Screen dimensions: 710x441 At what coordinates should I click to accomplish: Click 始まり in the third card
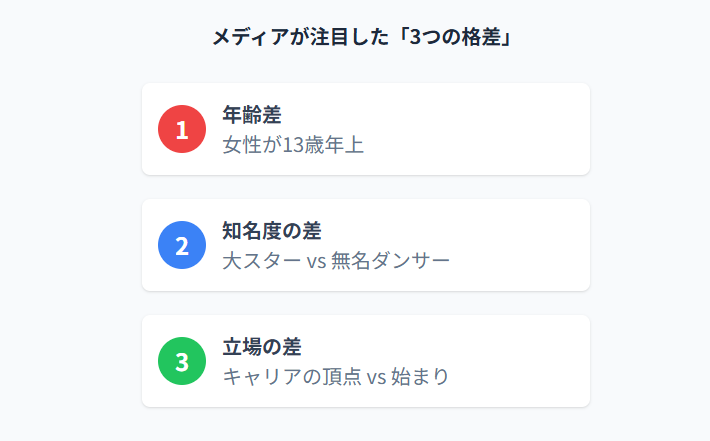[x=420, y=377]
